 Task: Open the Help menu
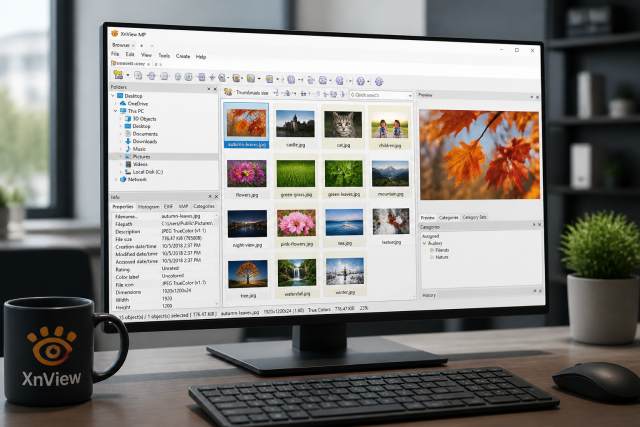pyautogui.click(x=201, y=57)
